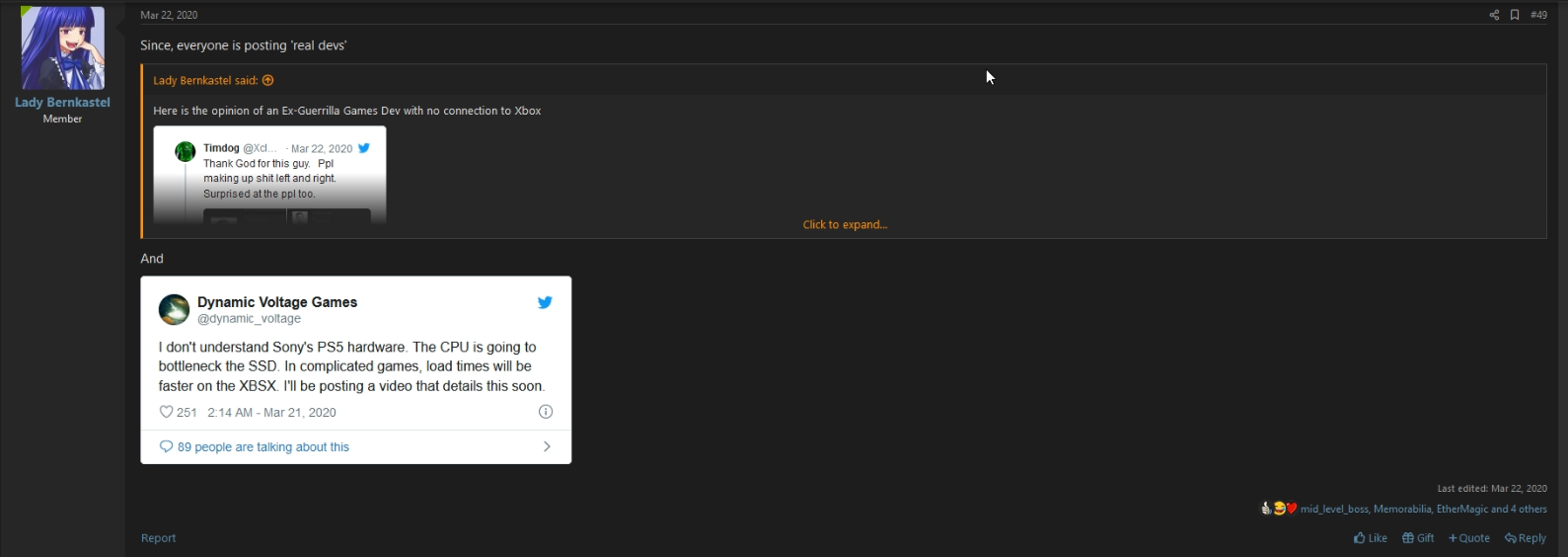Viewport: 1568px width, 557px height.
Task: Like post #49 with the Like button
Action: tap(1371, 538)
